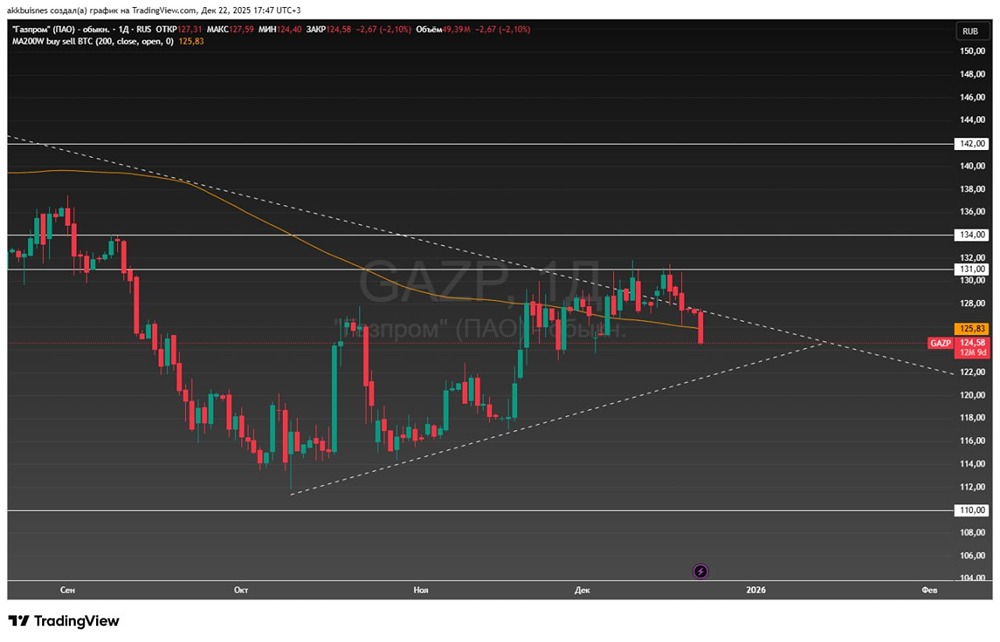This screenshot has height=642, width=1000.
Task: Click the 140,00 price axis tick
Action: tap(972, 166)
